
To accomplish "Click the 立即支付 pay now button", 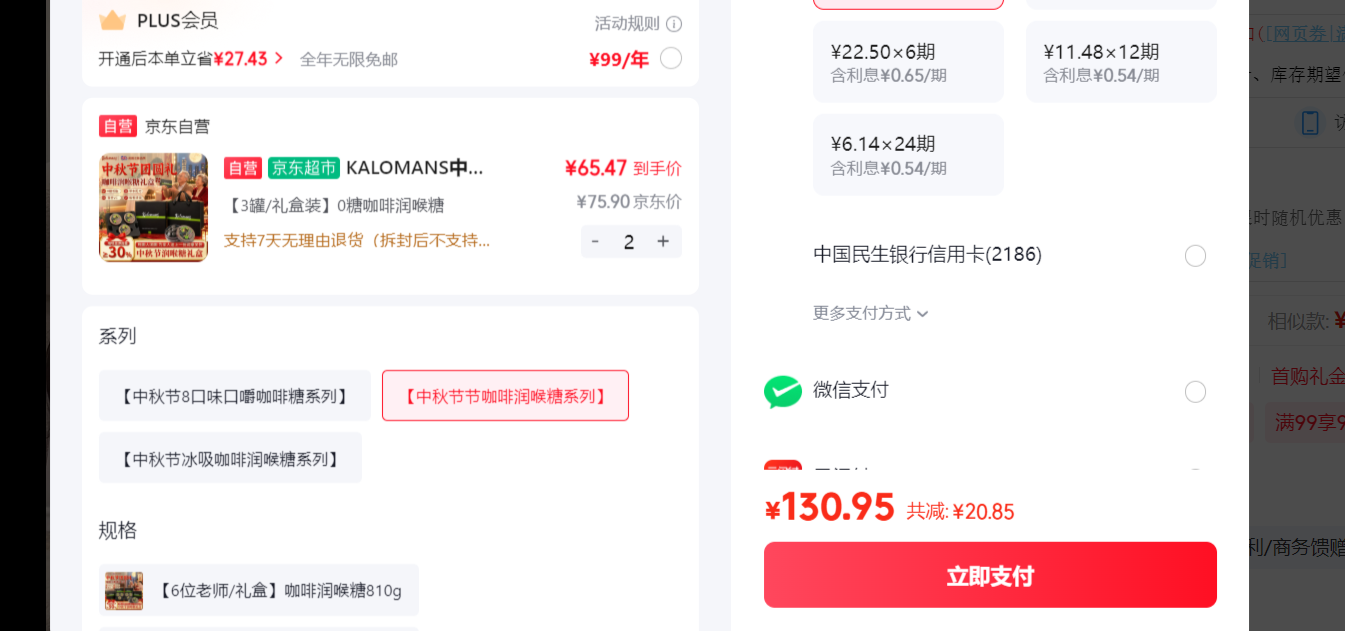I will pyautogui.click(x=990, y=575).
